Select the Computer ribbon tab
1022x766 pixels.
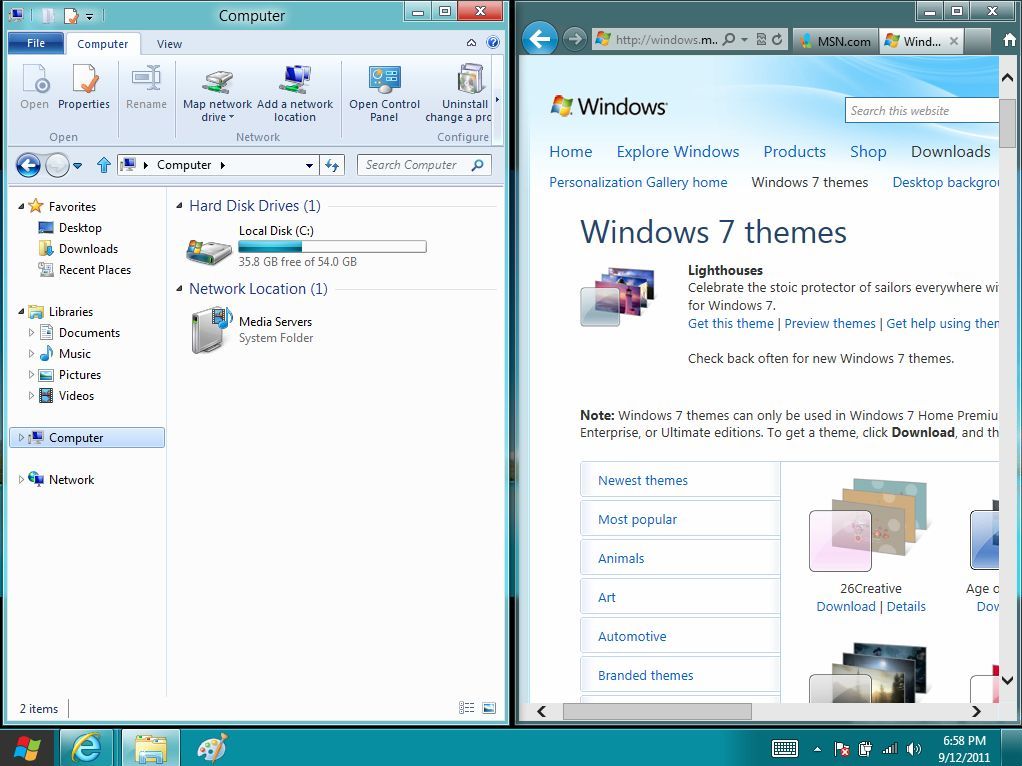(102, 44)
